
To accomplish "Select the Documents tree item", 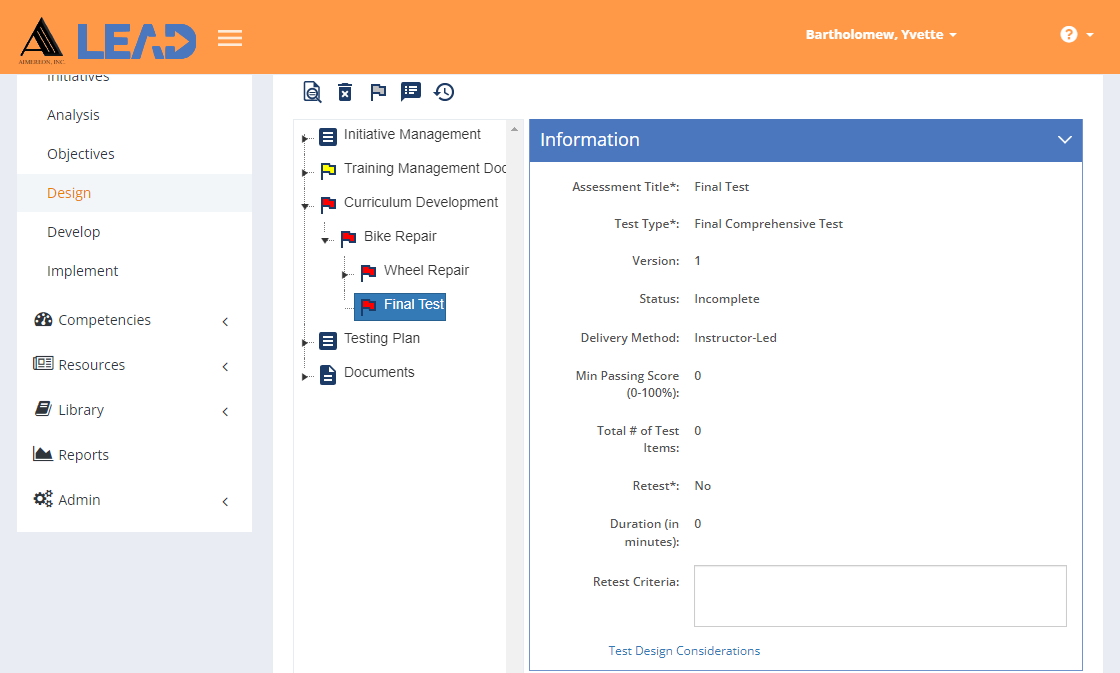I will pyautogui.click(x=379, y=372).
